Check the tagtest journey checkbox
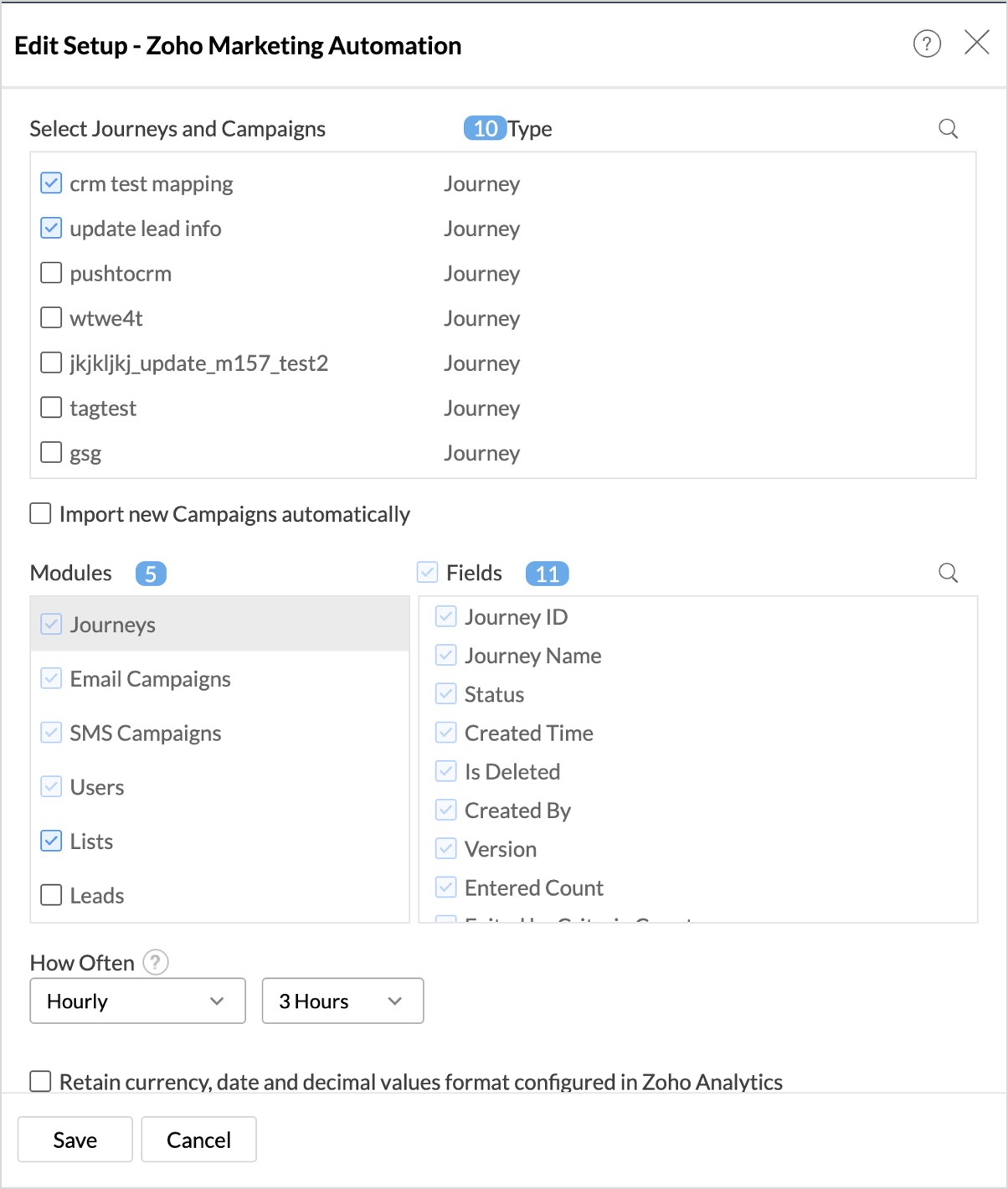The height and width of the screenshot is (1189, 1008). (x=51, y=408)
